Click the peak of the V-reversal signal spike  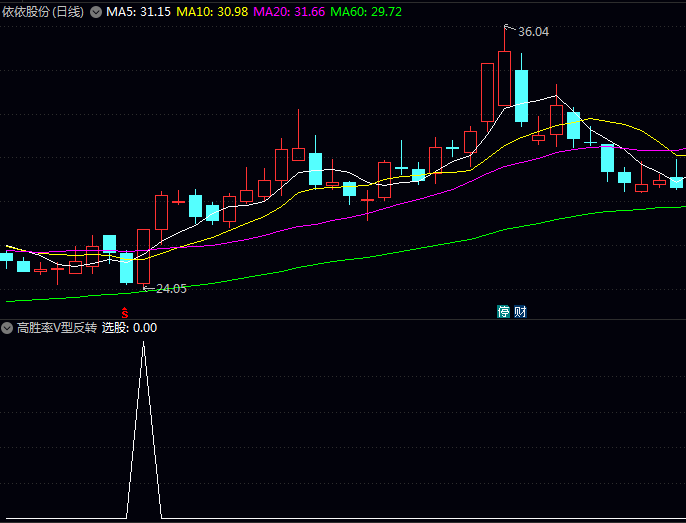coord(143,343)
